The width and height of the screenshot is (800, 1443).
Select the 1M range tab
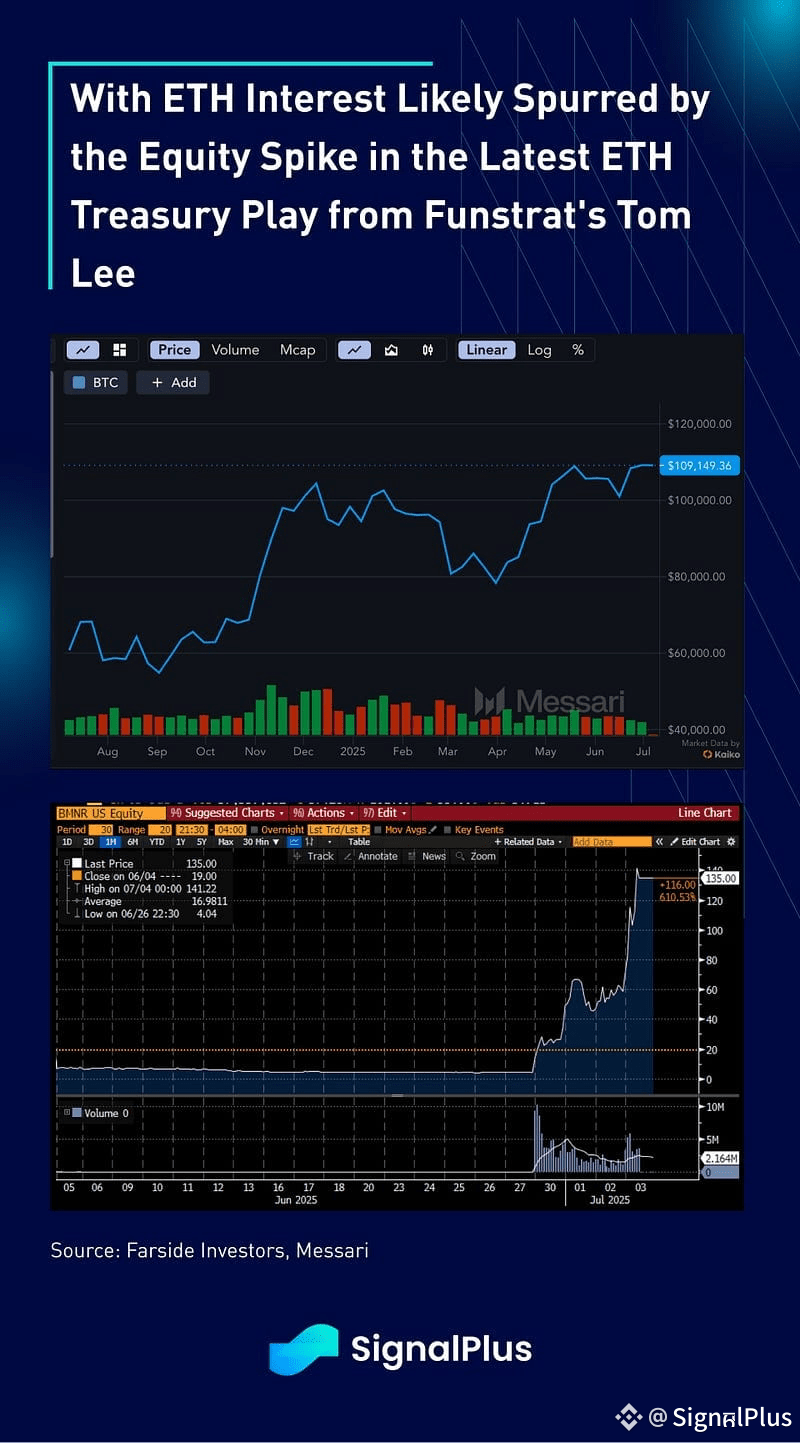click(111, 842)
